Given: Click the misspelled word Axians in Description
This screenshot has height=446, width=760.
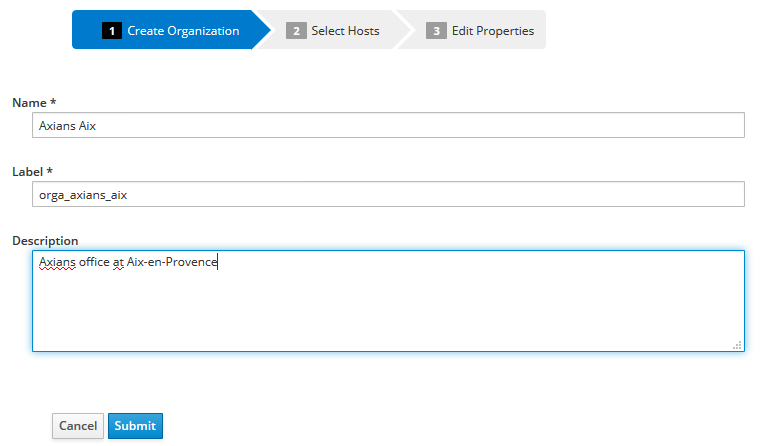Looking at the screenshot, I should tap(56, 263).
